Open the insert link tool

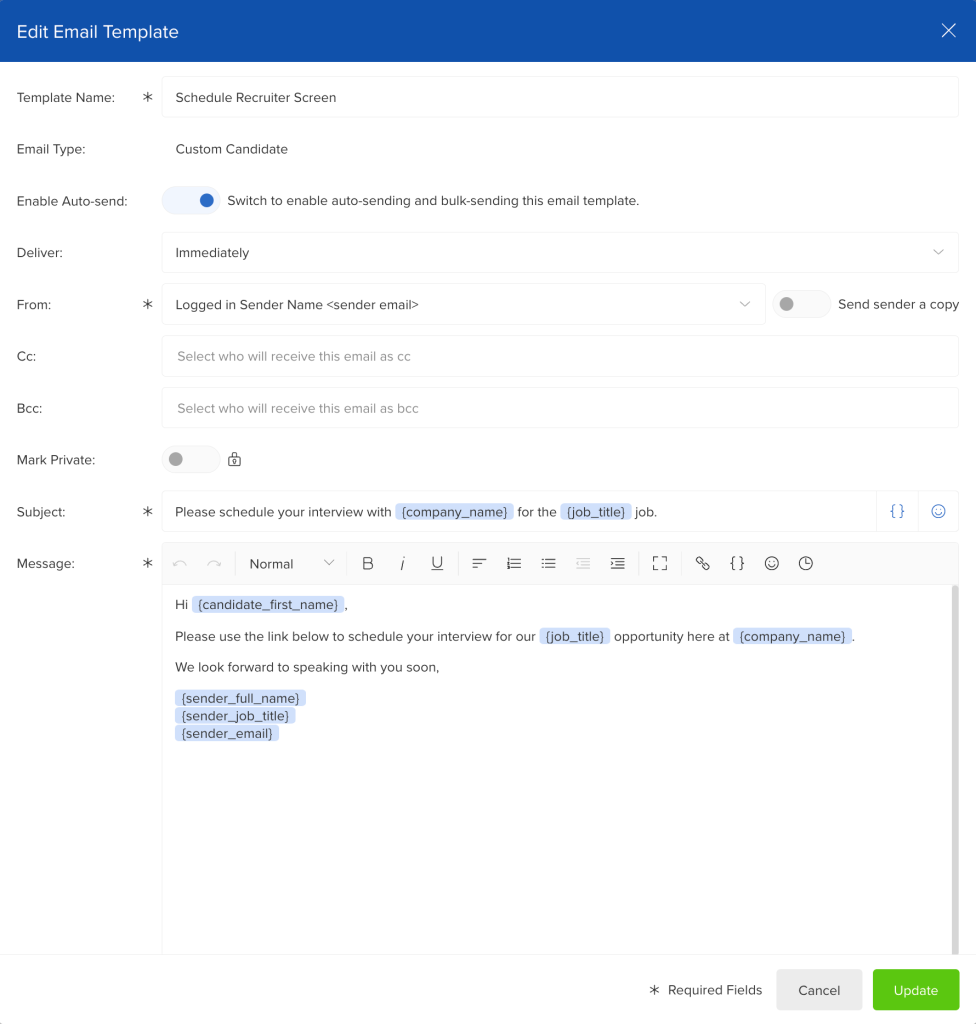702,564
